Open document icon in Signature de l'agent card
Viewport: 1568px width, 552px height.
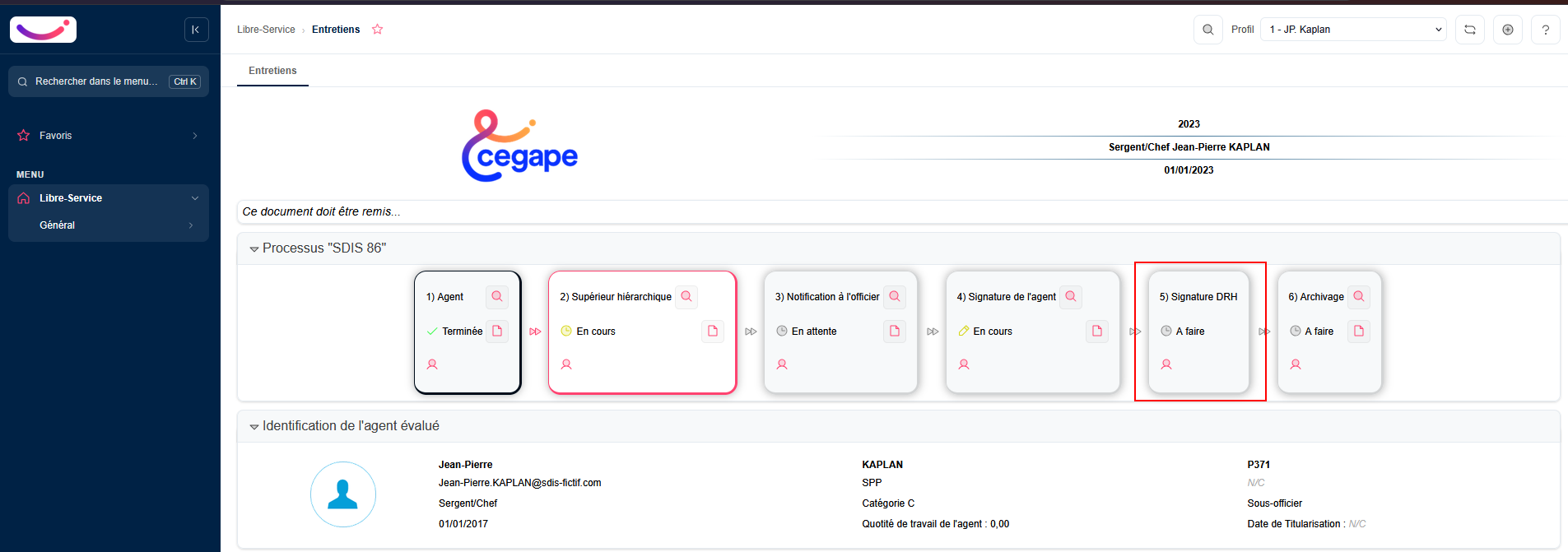1097,332
